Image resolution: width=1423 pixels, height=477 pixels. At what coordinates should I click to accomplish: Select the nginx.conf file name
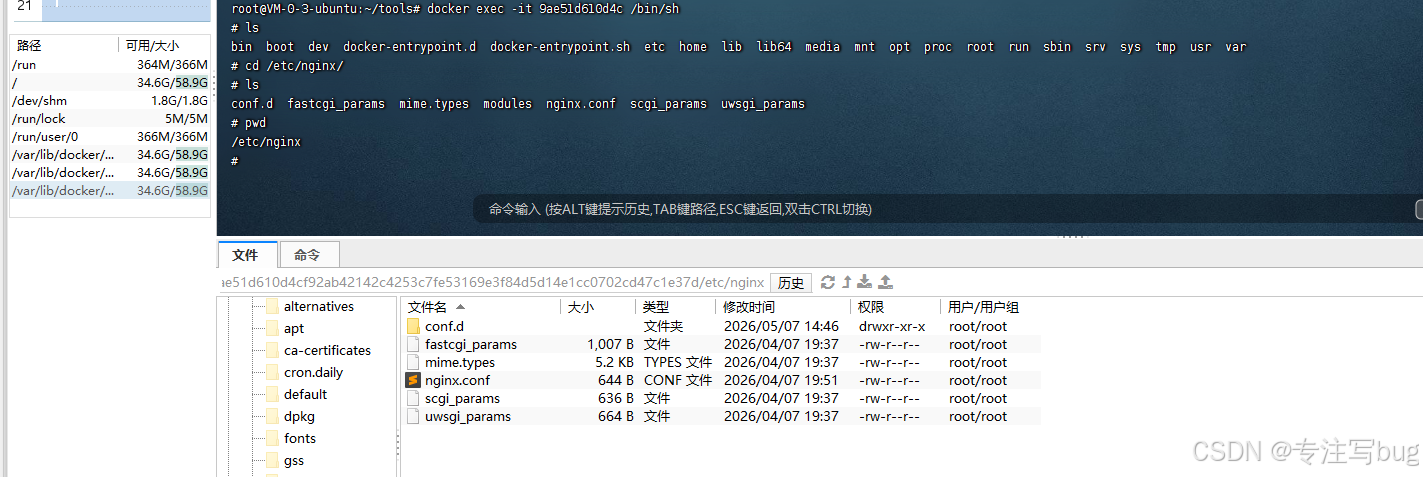point(457,380)
